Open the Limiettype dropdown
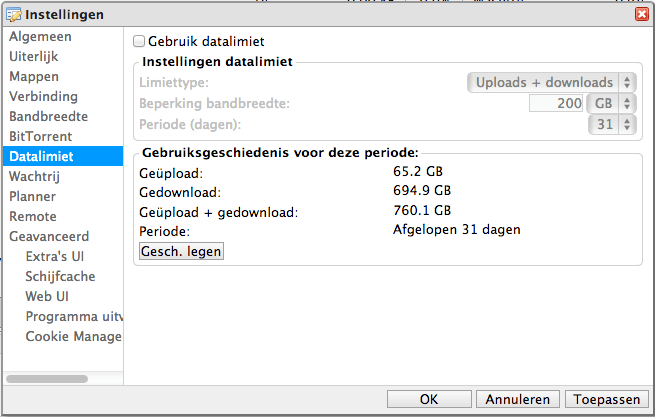The width and height of the screenshot is (655, 417). tap(552, 82)
